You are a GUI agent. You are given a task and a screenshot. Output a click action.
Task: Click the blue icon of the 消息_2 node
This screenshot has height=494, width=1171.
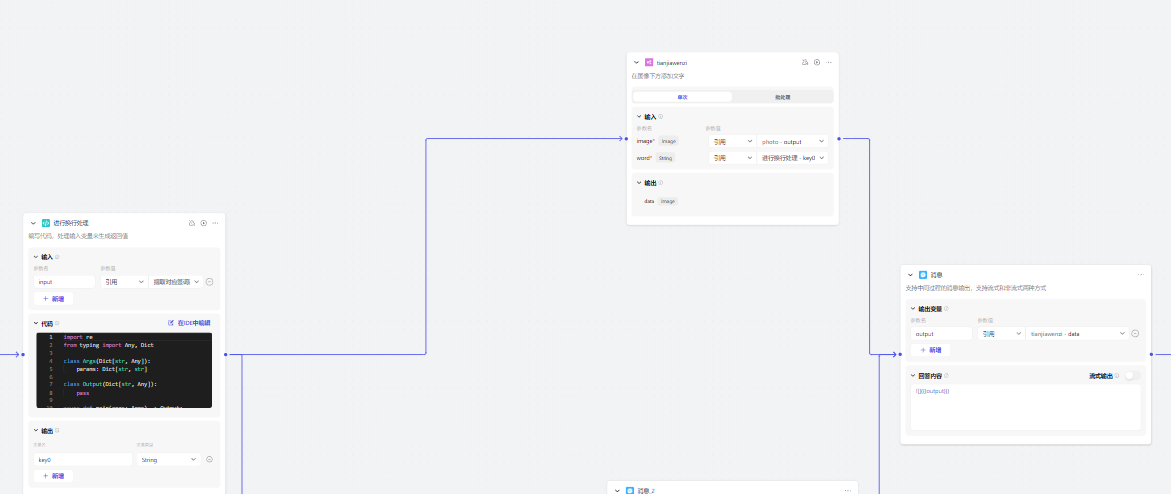click(630, 490)
